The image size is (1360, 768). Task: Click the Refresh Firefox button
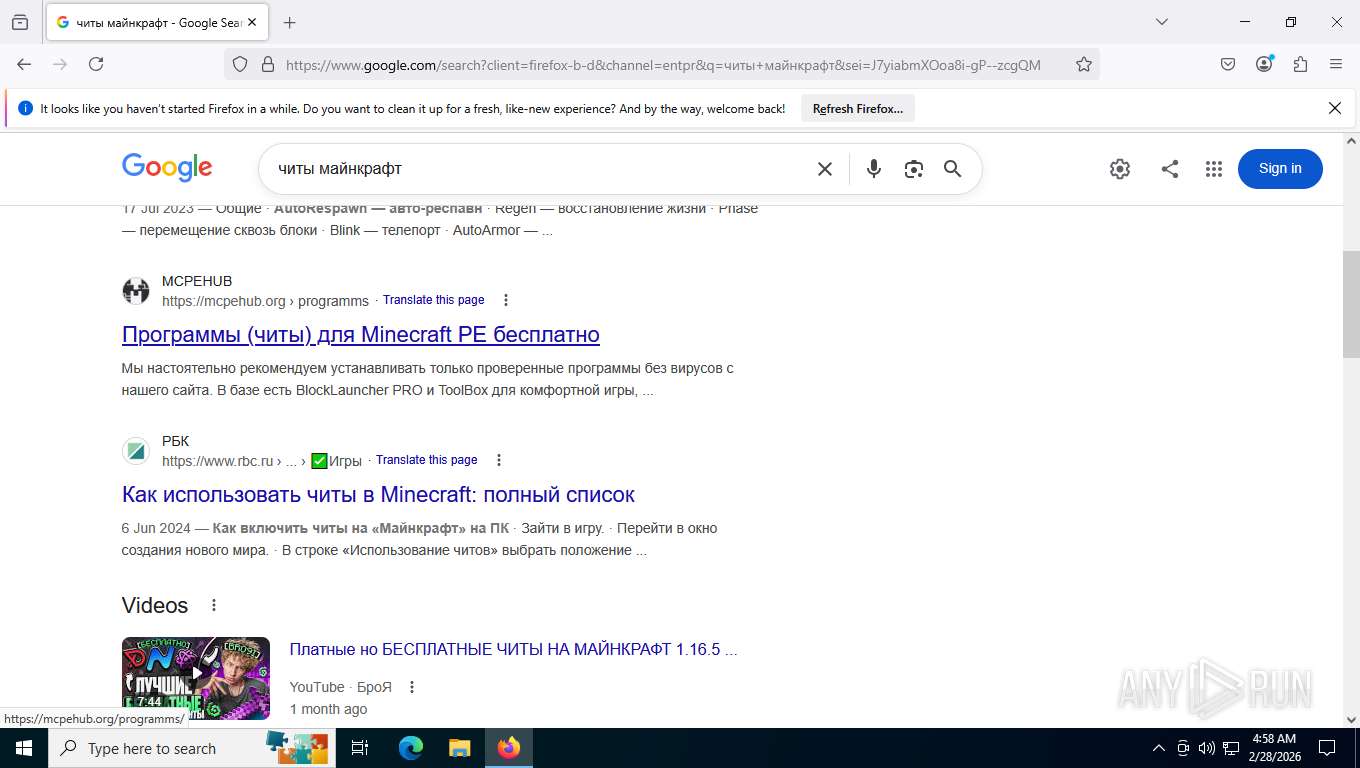tap(857, 108)
